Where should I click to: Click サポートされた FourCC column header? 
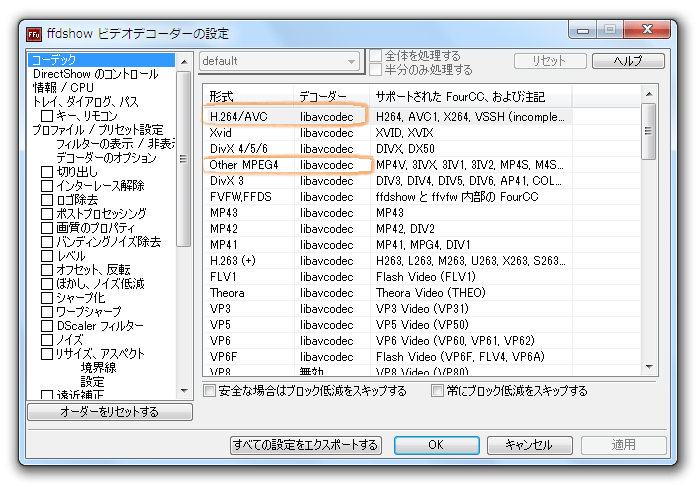471,96
